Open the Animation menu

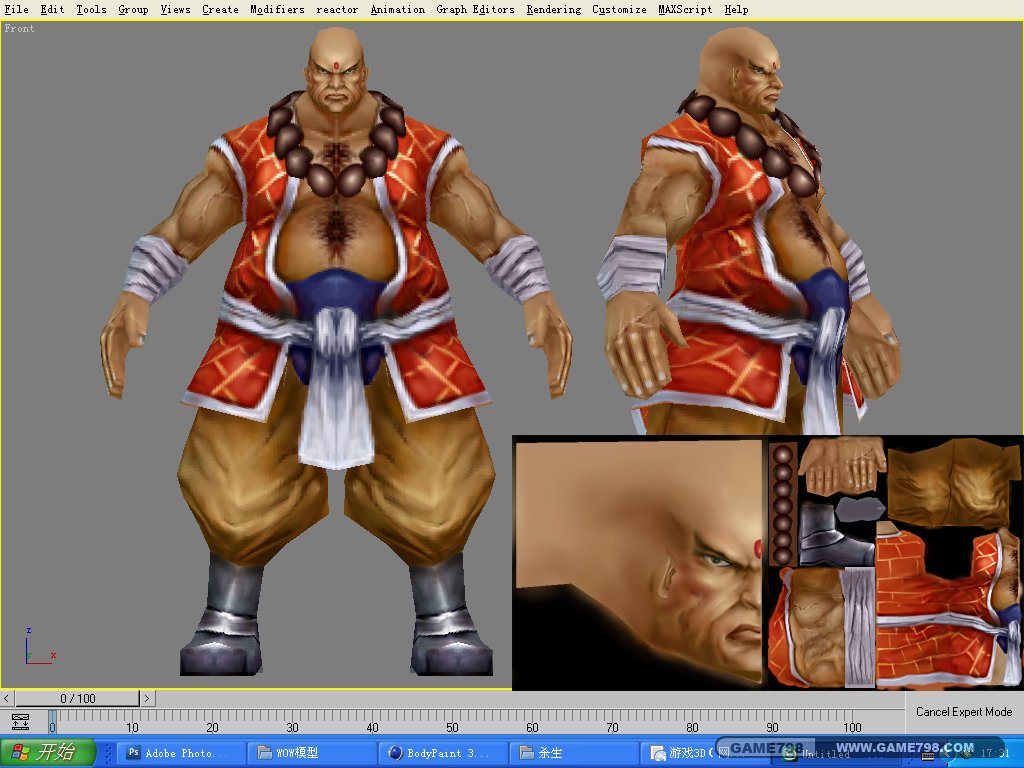pyautogui.click(x=398, y=9)
